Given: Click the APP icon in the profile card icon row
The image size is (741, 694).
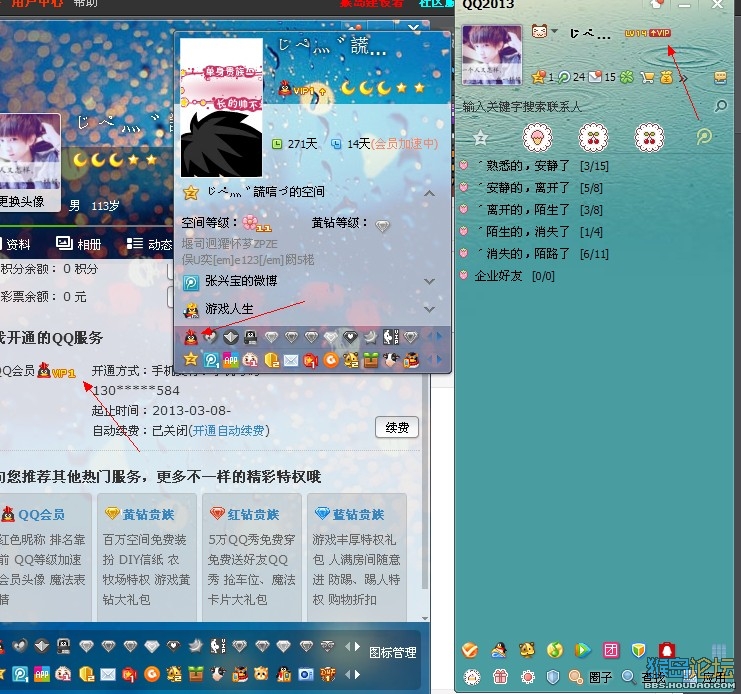Looking at the screenshot, I should [231, 360].
